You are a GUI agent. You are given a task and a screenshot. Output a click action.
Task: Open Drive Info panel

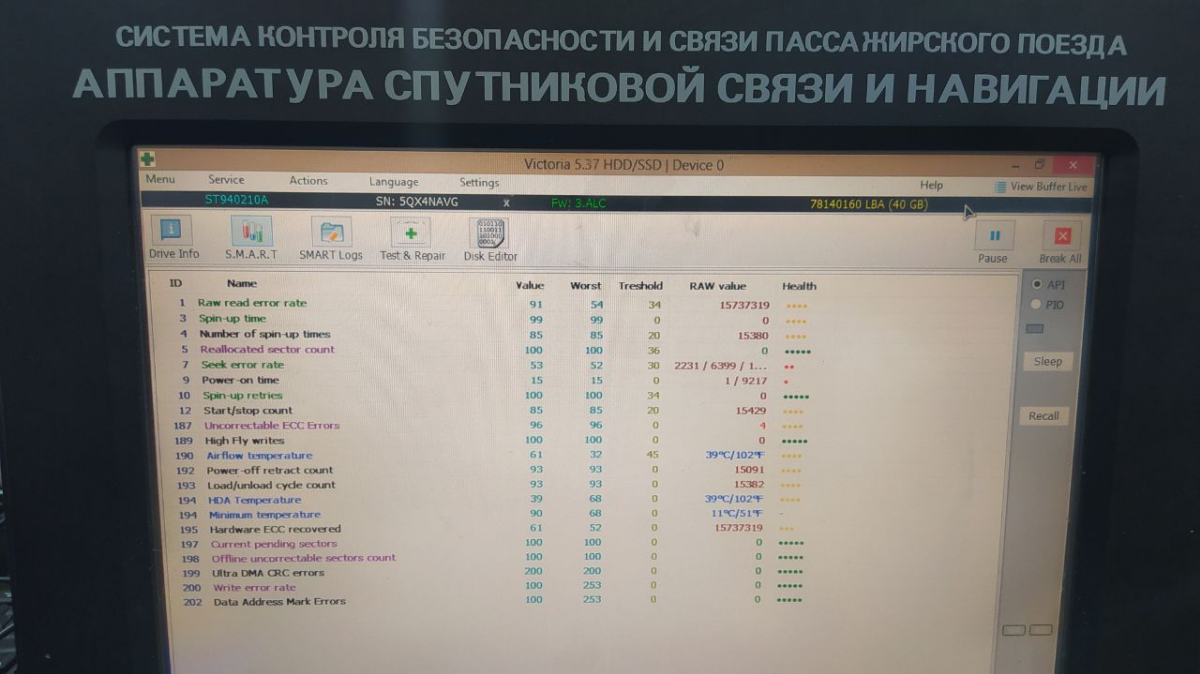pos(175,241)
